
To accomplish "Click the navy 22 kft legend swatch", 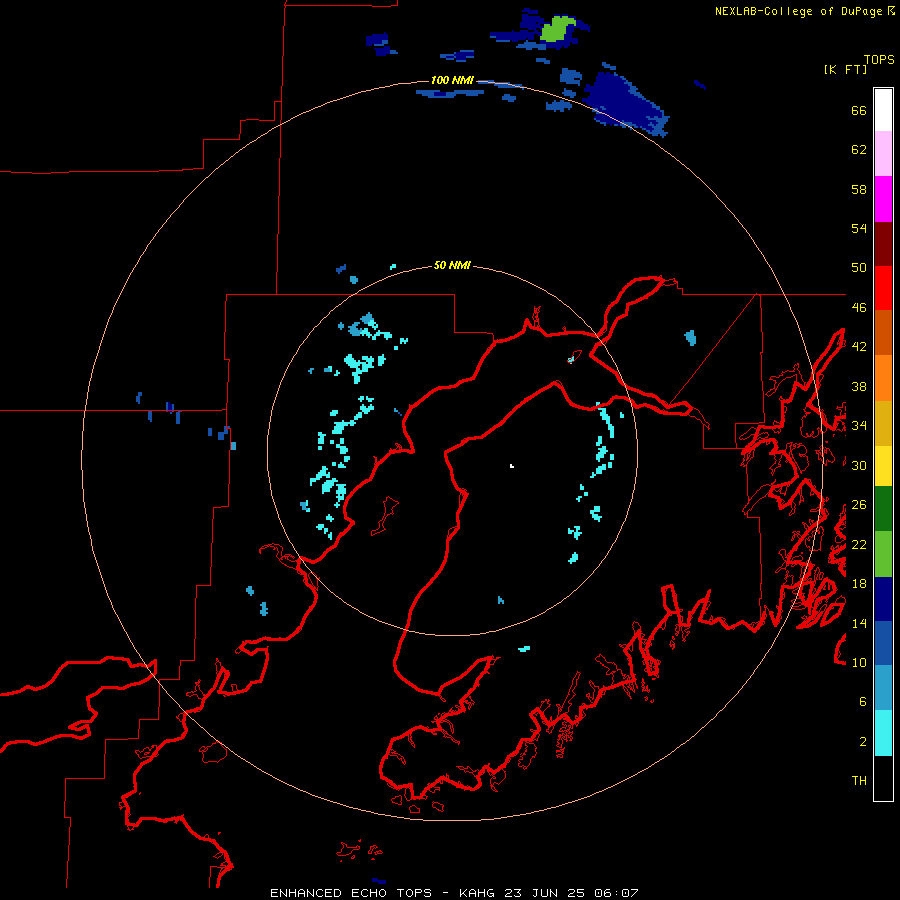I will tap(883, 599).
